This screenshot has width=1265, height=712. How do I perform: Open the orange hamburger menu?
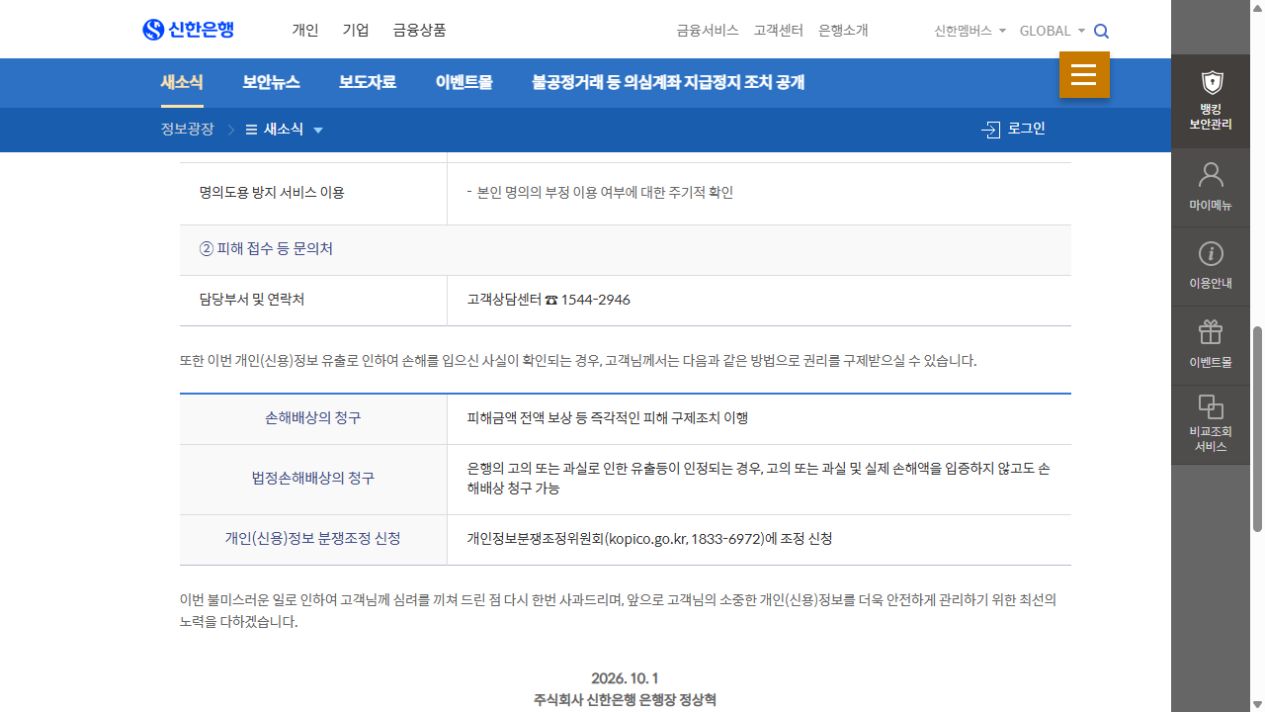tap(1084, 75)
